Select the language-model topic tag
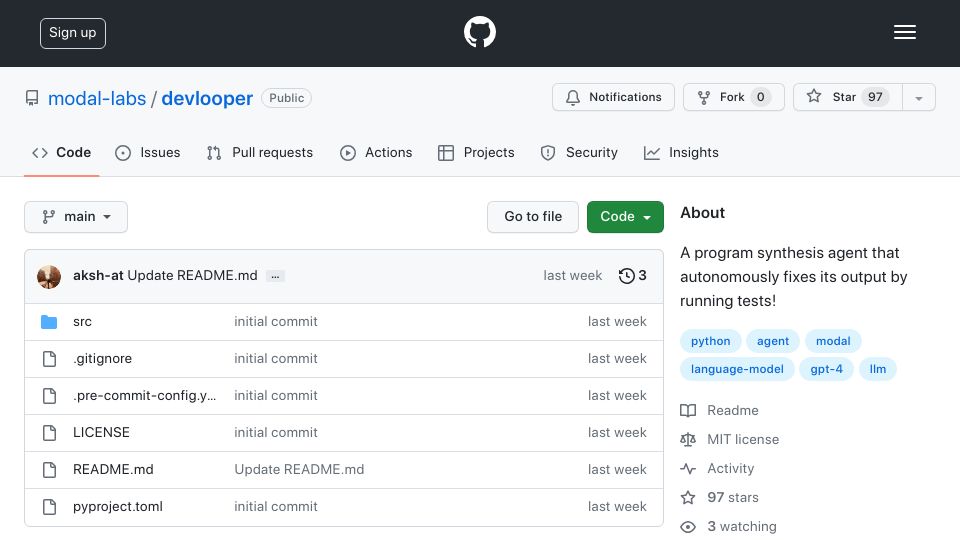Image resolution: width=960 pixels, height=540 pixels. pyautogui.click(x=737, y=369)
